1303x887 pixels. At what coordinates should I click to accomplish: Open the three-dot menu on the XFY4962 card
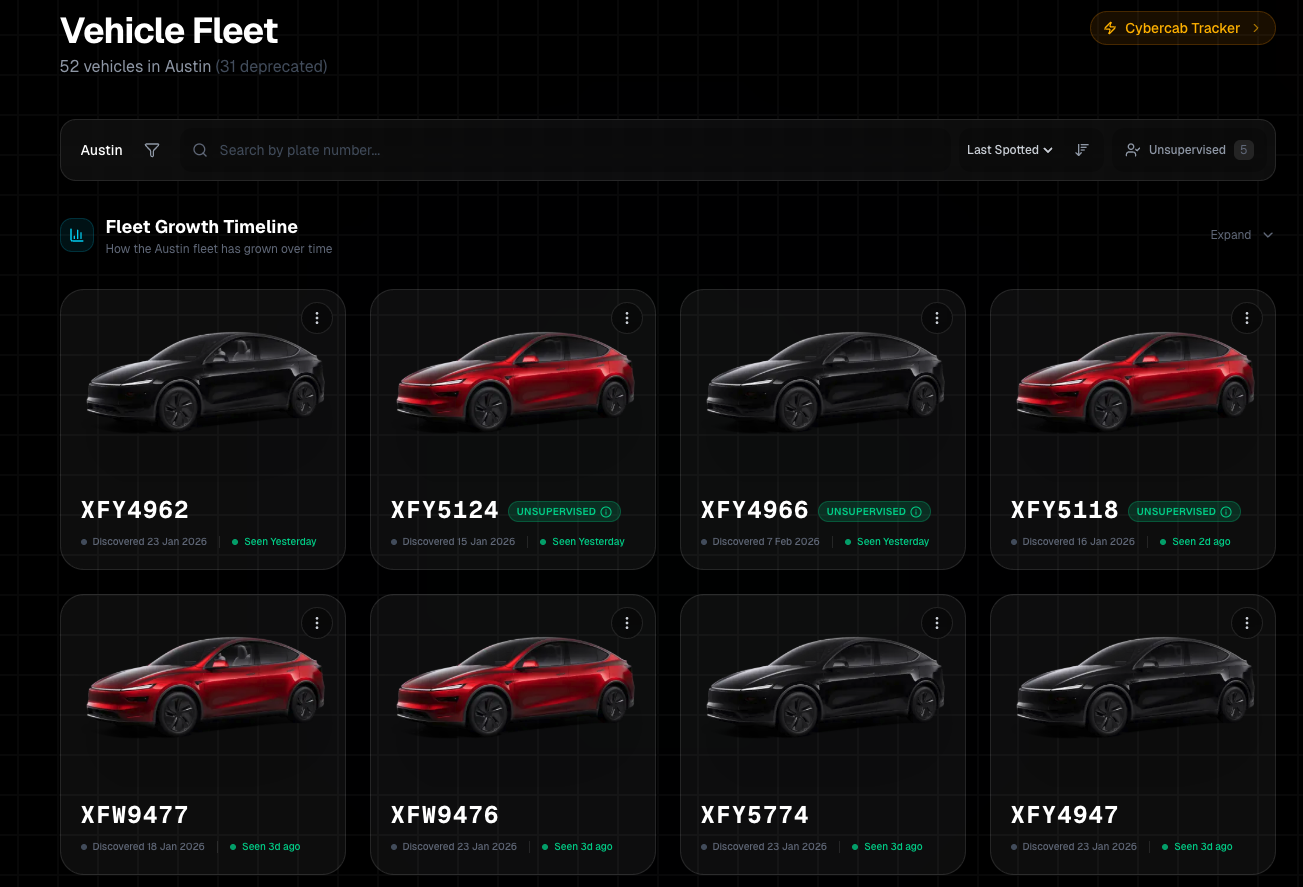[x=317, y=318]
